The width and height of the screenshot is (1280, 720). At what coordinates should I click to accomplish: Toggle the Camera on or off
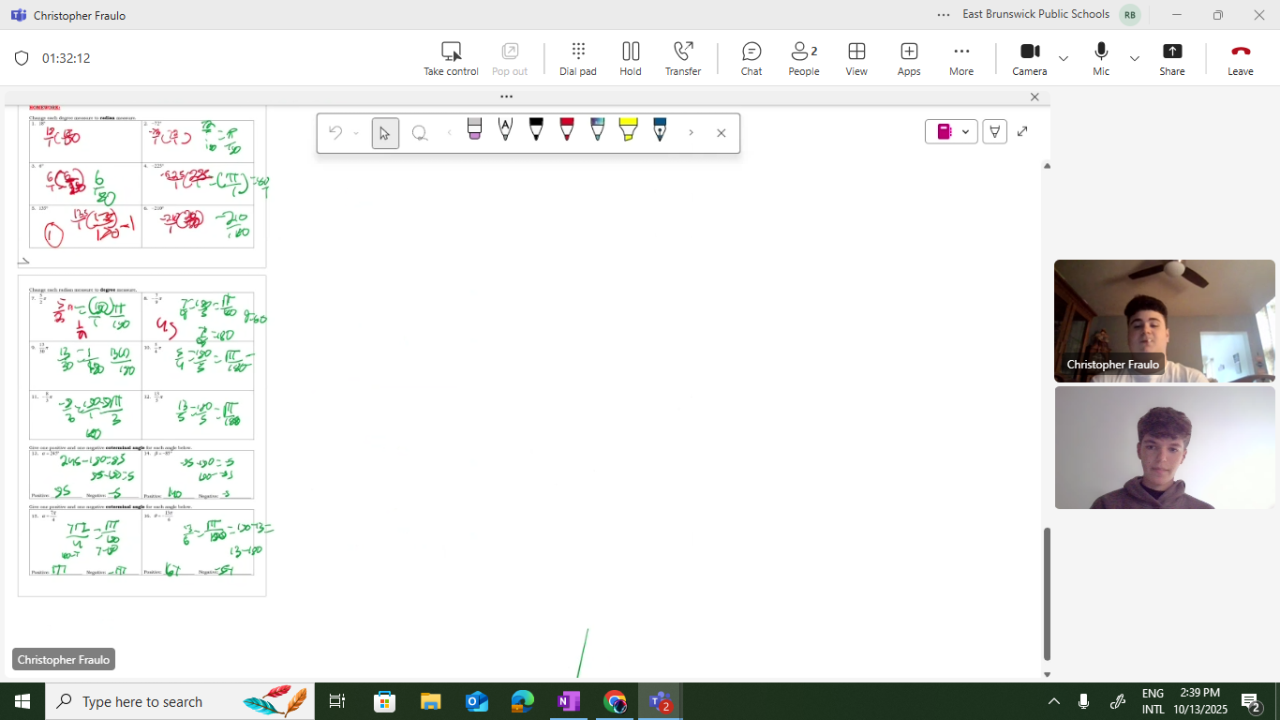[x=1029, y=58]
